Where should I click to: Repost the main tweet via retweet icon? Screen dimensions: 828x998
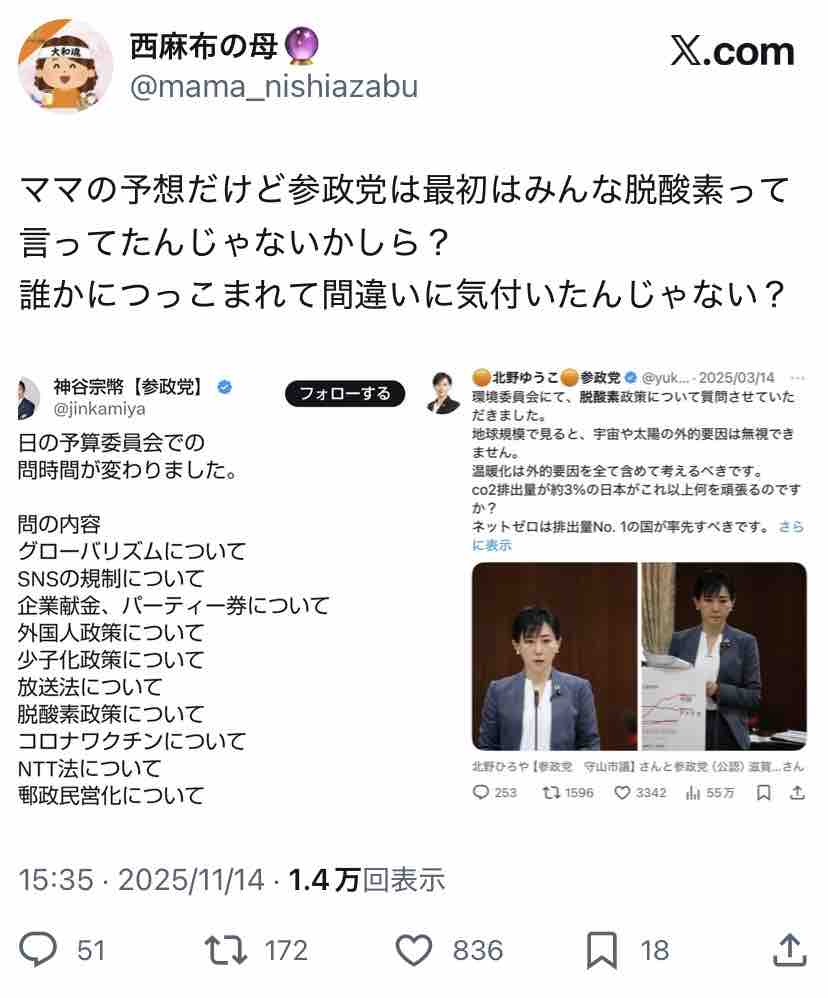tap(225, 950)
